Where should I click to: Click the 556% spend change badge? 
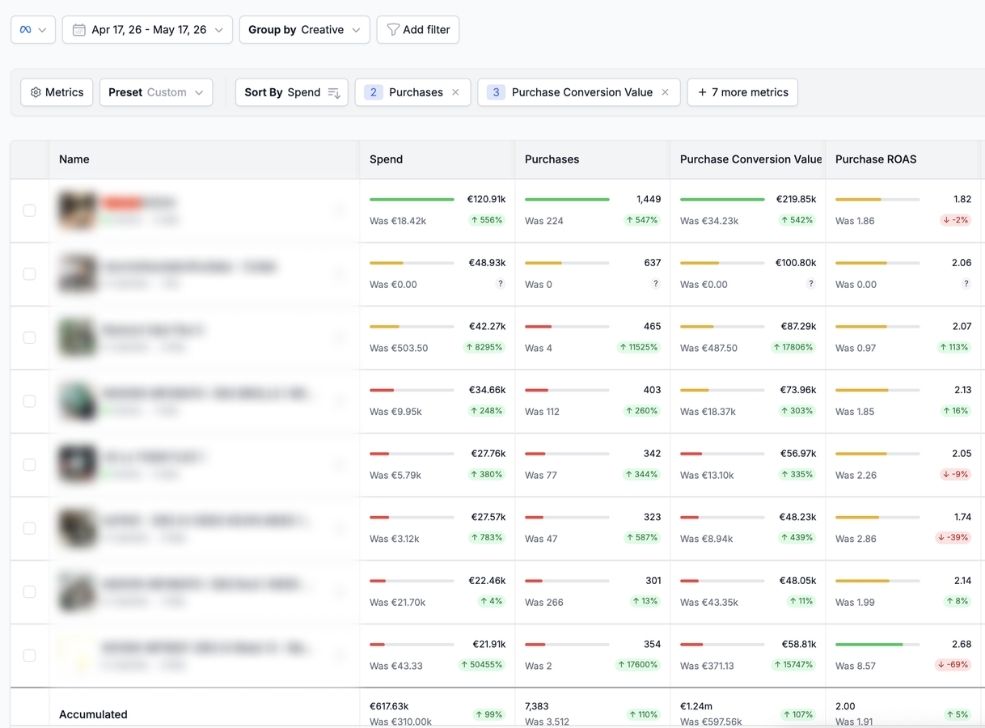pyautogui.click(x=487, y=220)
